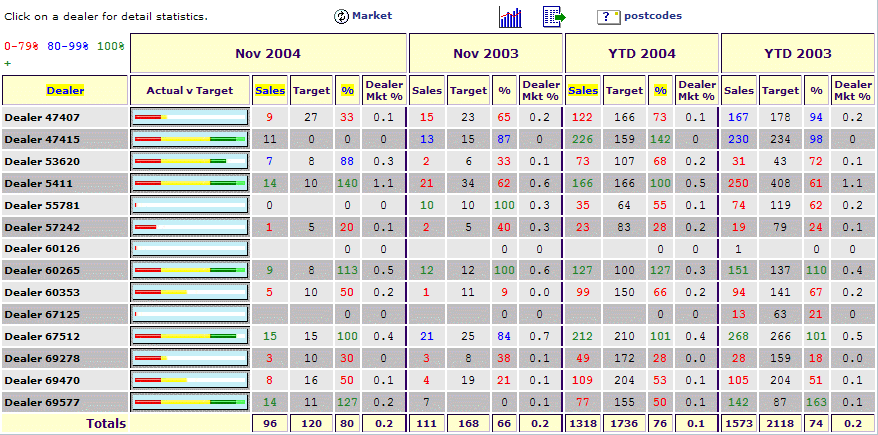Click the Actual v Target column header
Screen dimensions: 878x435
click(x=189, y=90)
